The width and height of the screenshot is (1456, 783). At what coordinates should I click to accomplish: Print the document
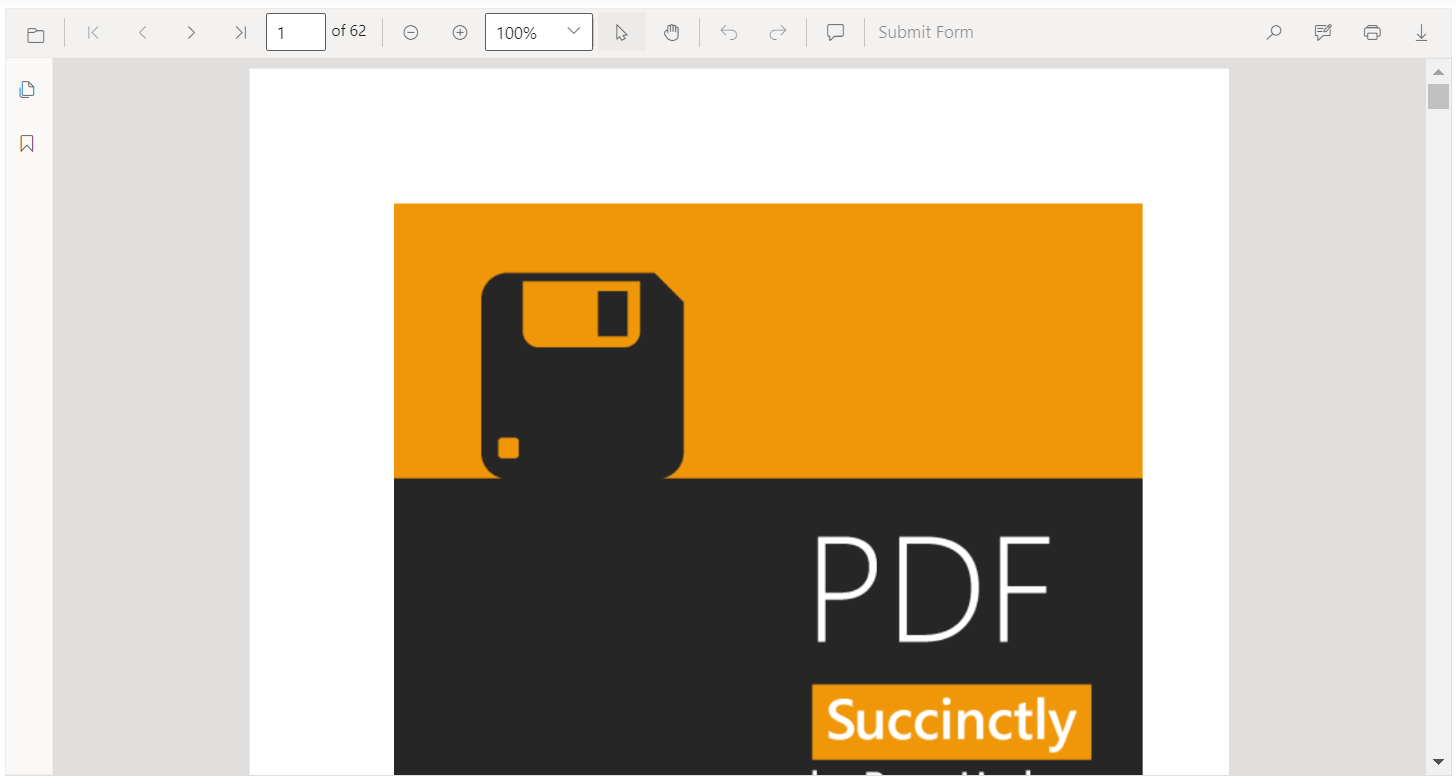1372,33
